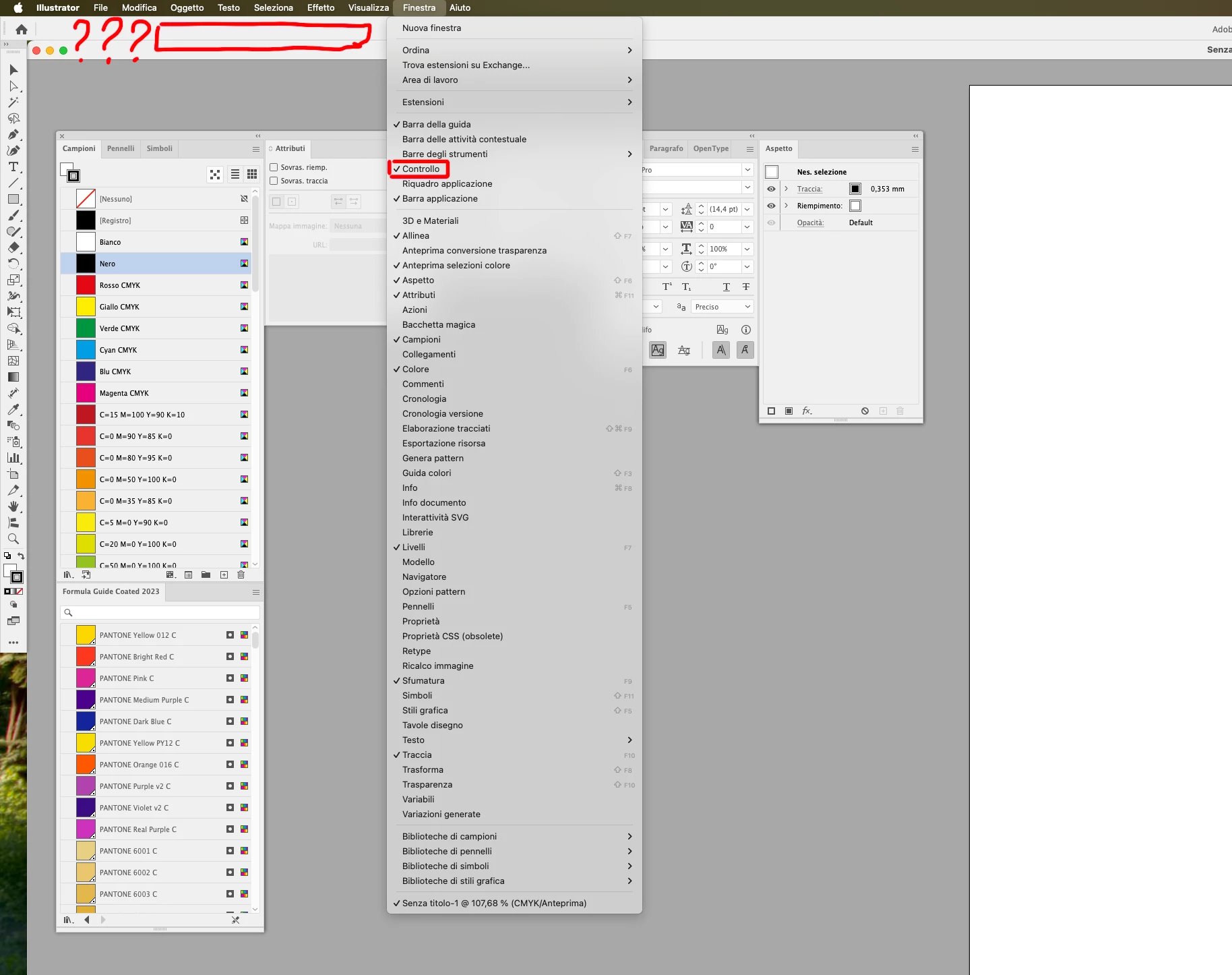Screen dimensions: 1232x975
Task: Enable Sovras. riemp. checkbox
Action: 274,167
